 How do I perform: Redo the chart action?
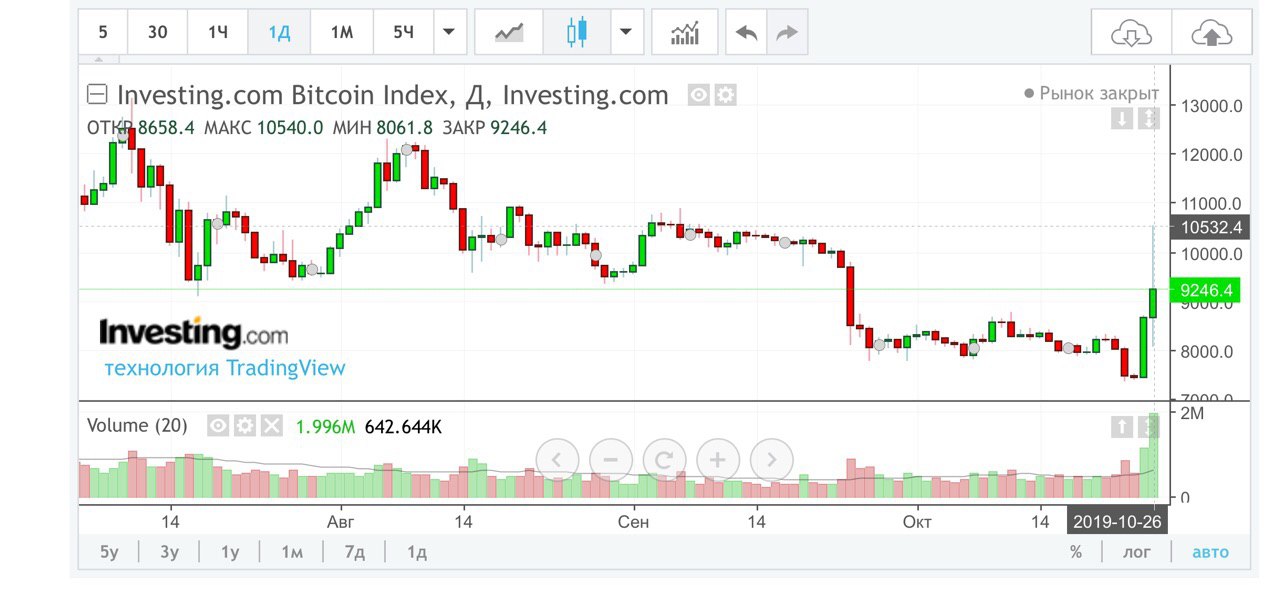pos(787,33)
